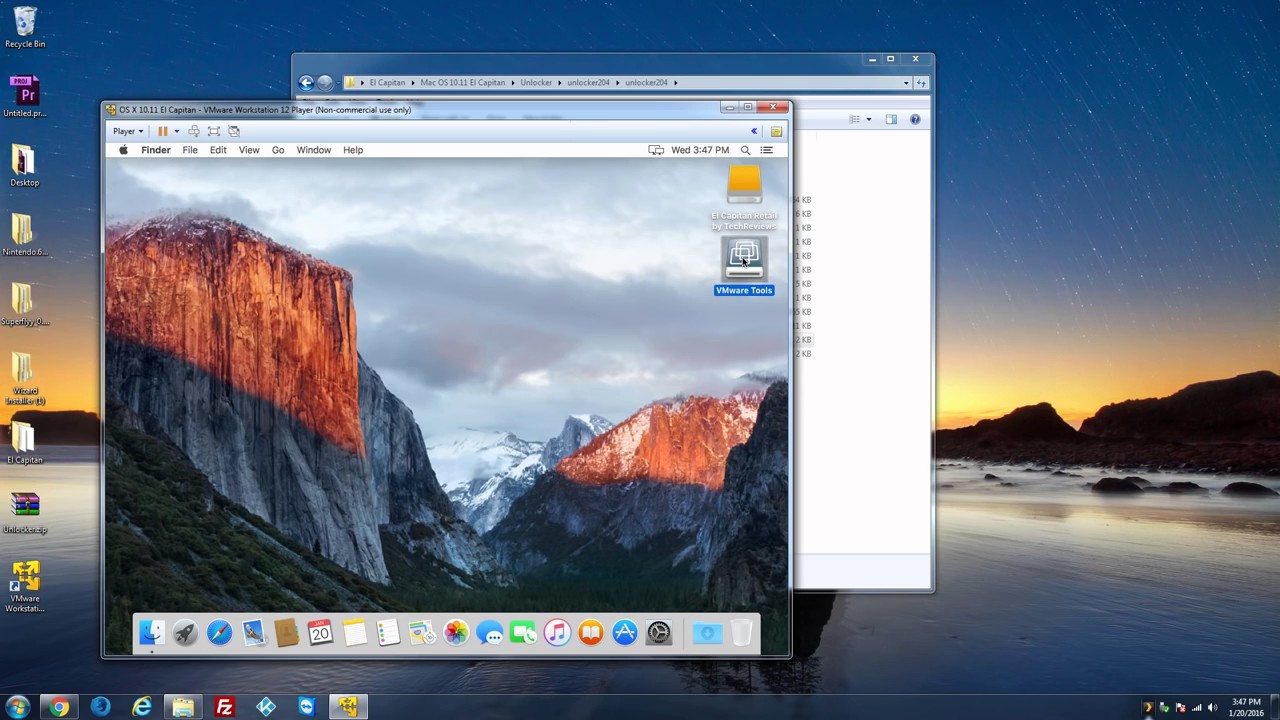1280x720 pixels.
Task: Open the Finder Window menu
Action: pos(313,150)
